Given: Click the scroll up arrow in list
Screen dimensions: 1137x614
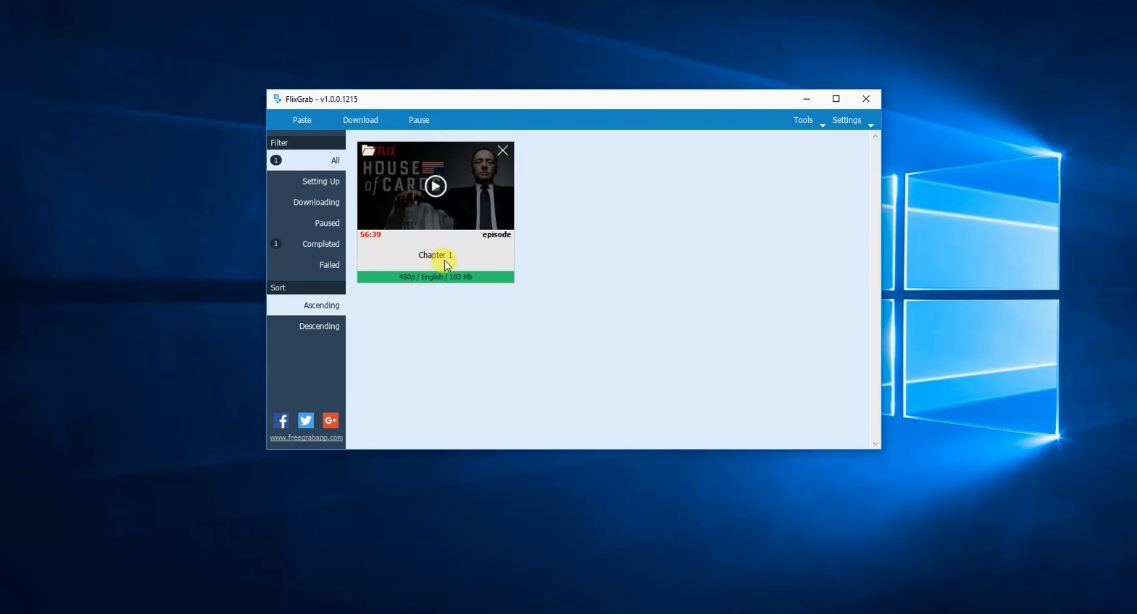Looking at the screenshot, I should [875, 136].
